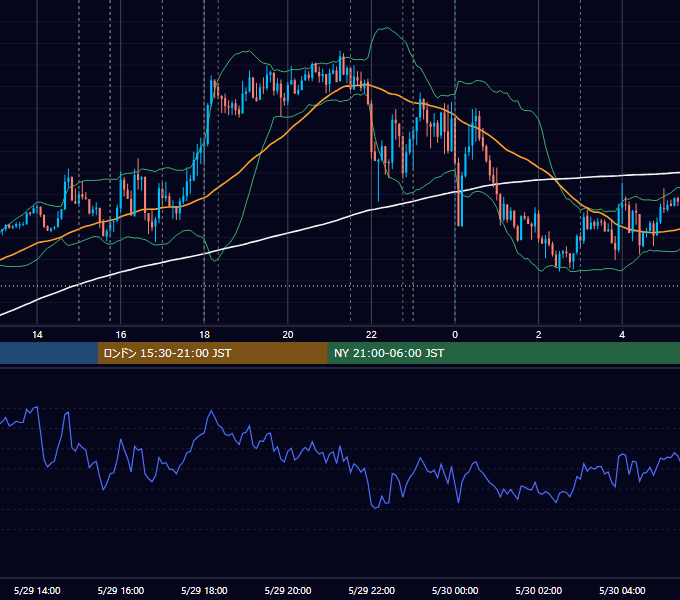Click hour label 4 on price chart axis

622,335
